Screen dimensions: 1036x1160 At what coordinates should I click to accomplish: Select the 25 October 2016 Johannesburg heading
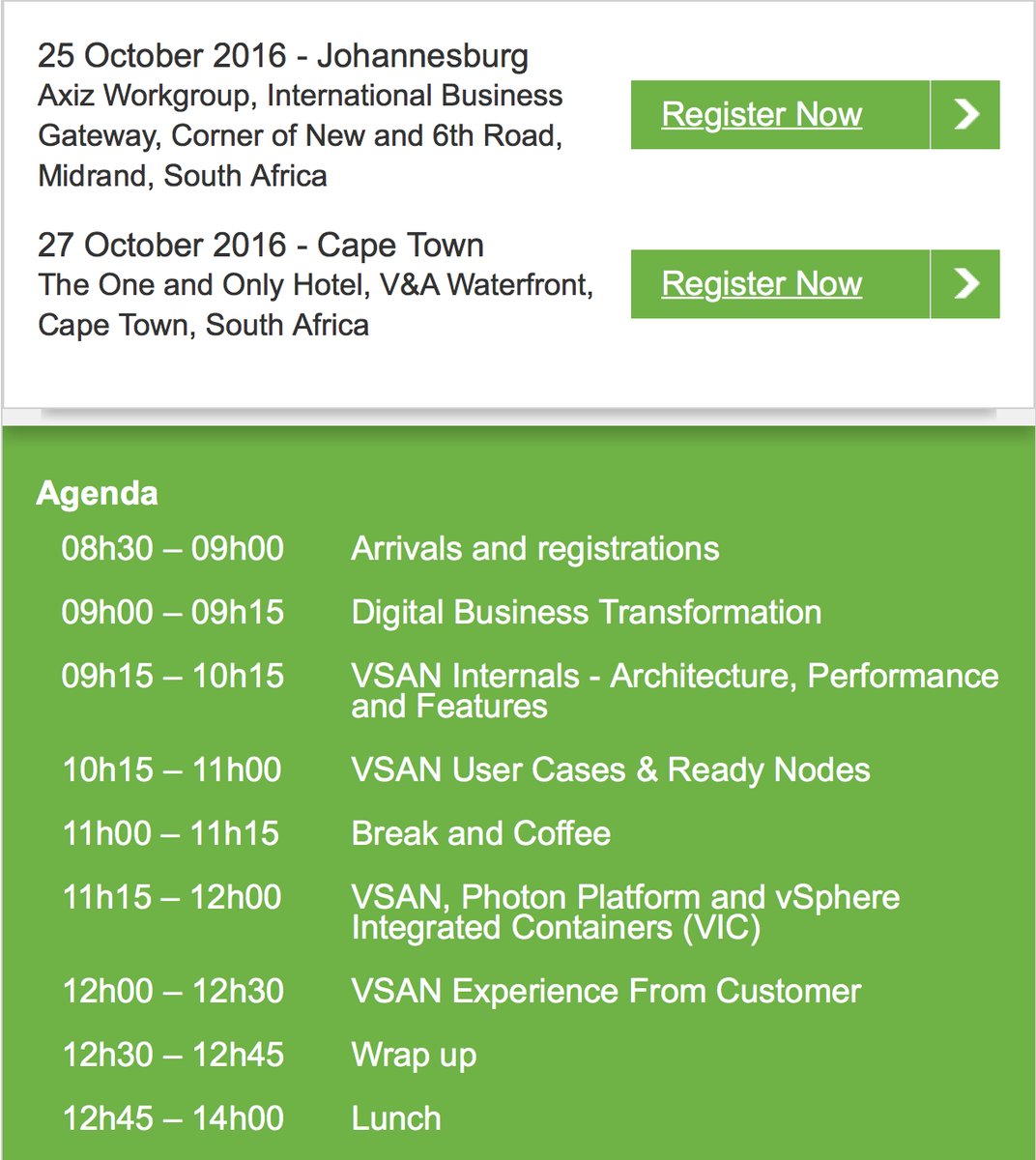point(283,56)
